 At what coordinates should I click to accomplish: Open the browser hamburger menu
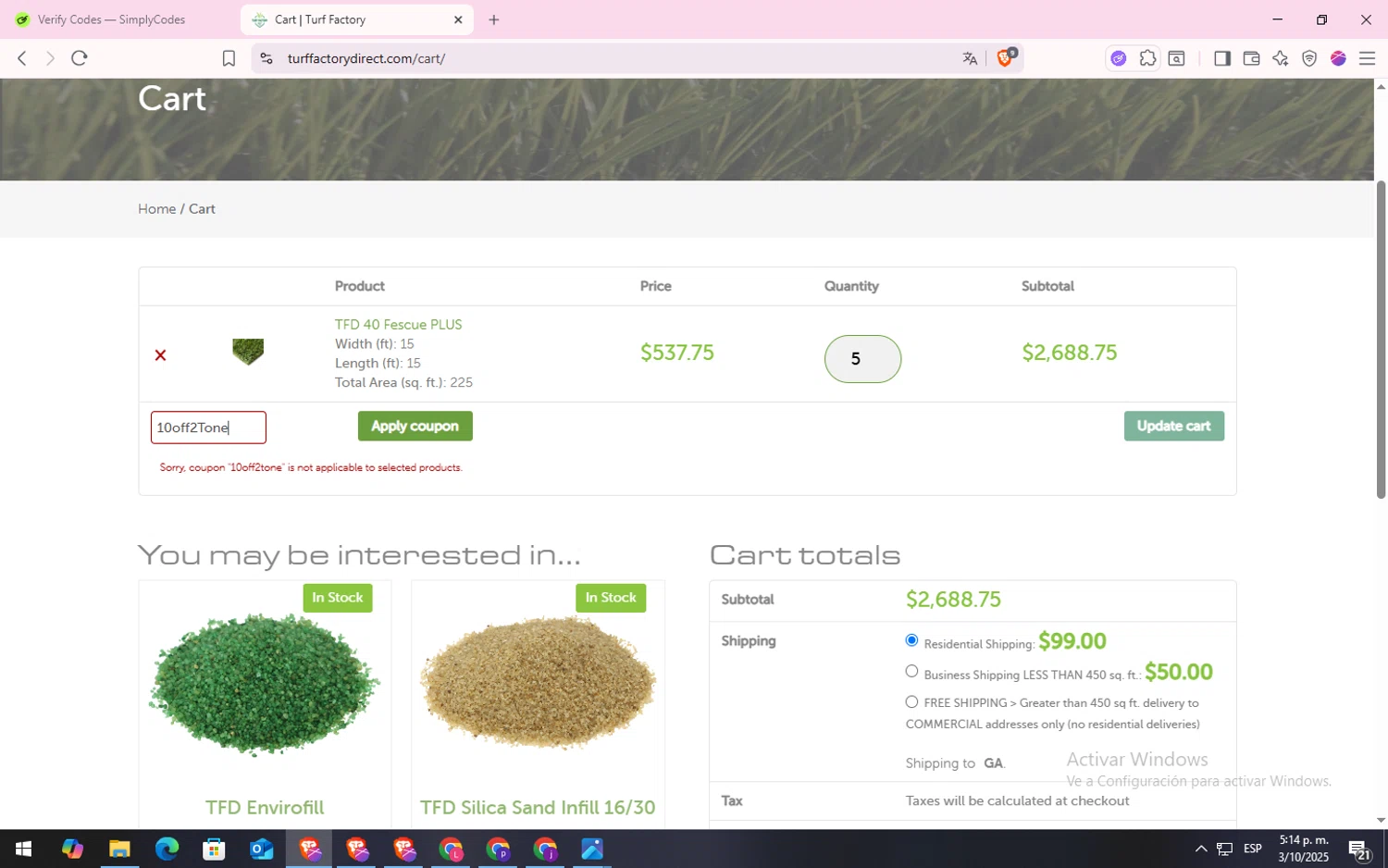click(1367, 58)
